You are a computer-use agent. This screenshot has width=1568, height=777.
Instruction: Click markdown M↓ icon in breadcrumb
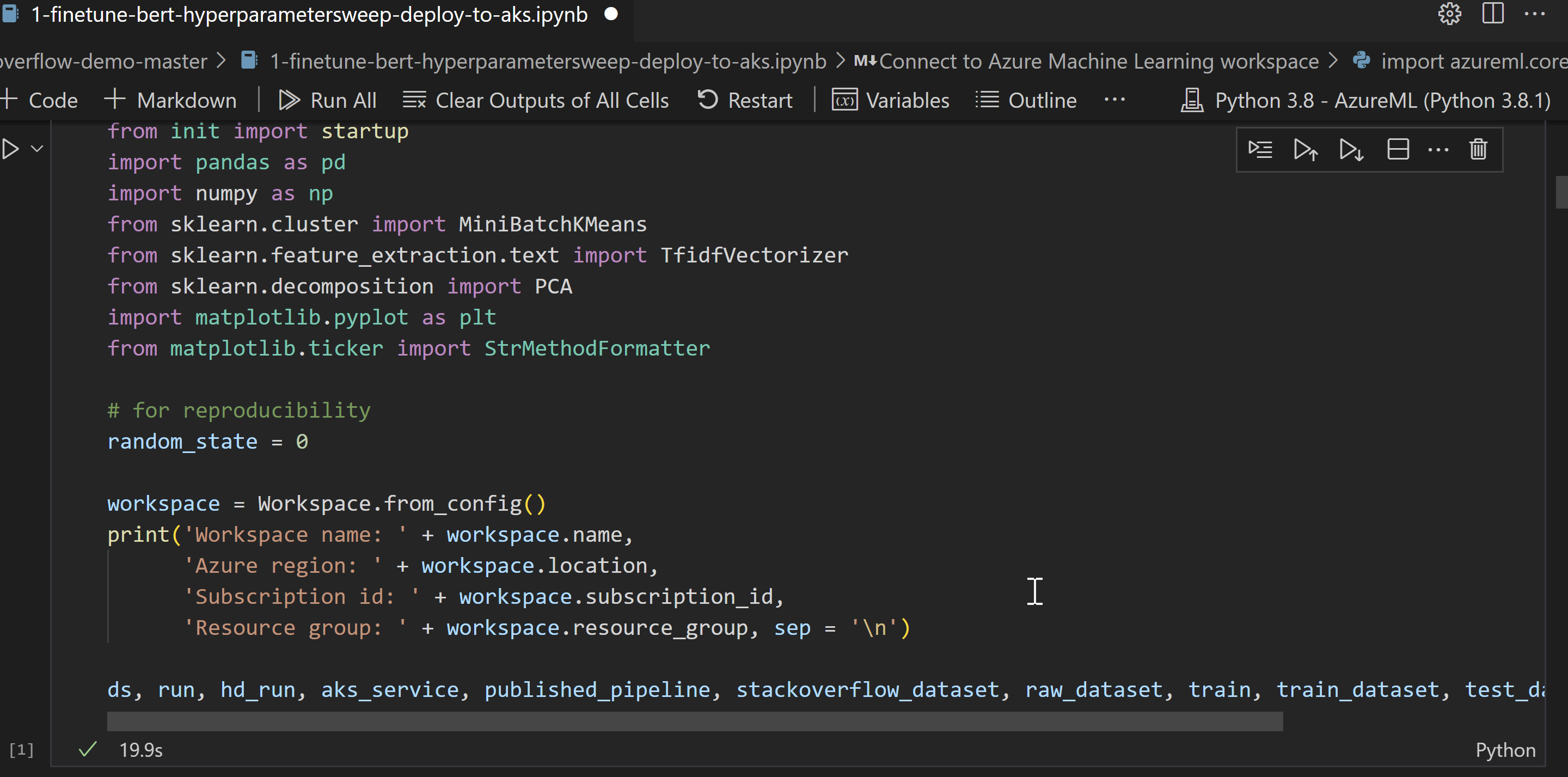point(865,60)
